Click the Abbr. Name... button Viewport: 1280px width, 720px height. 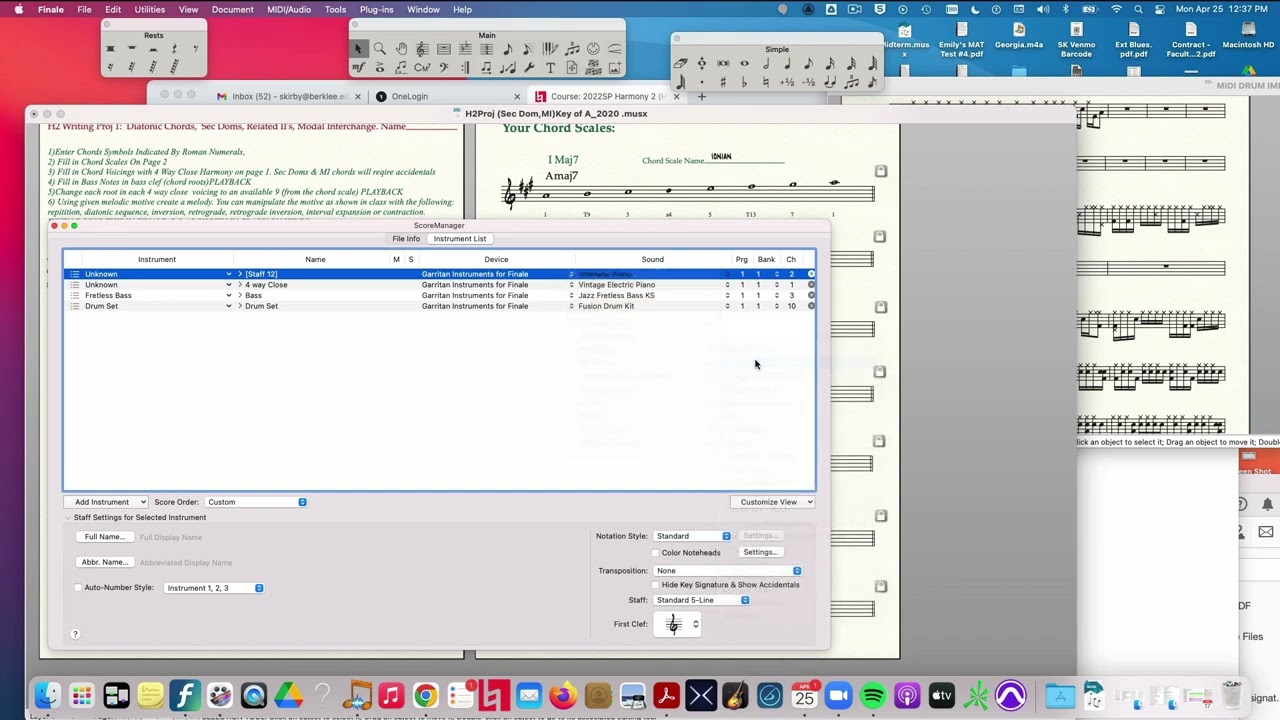point(105,562)
